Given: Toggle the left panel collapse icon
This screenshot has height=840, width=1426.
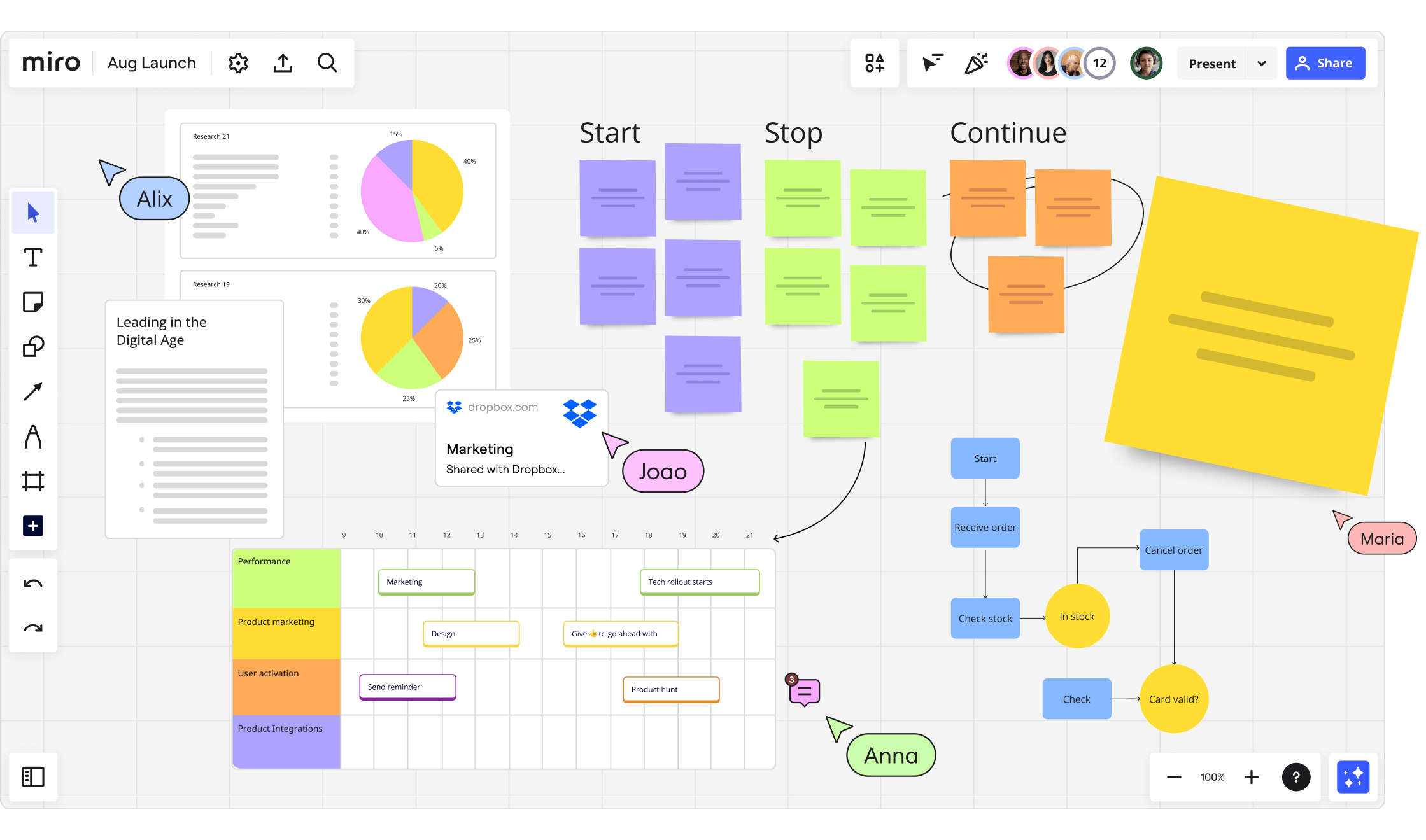Looking at the screenshot, I should (x=33, y=777).
